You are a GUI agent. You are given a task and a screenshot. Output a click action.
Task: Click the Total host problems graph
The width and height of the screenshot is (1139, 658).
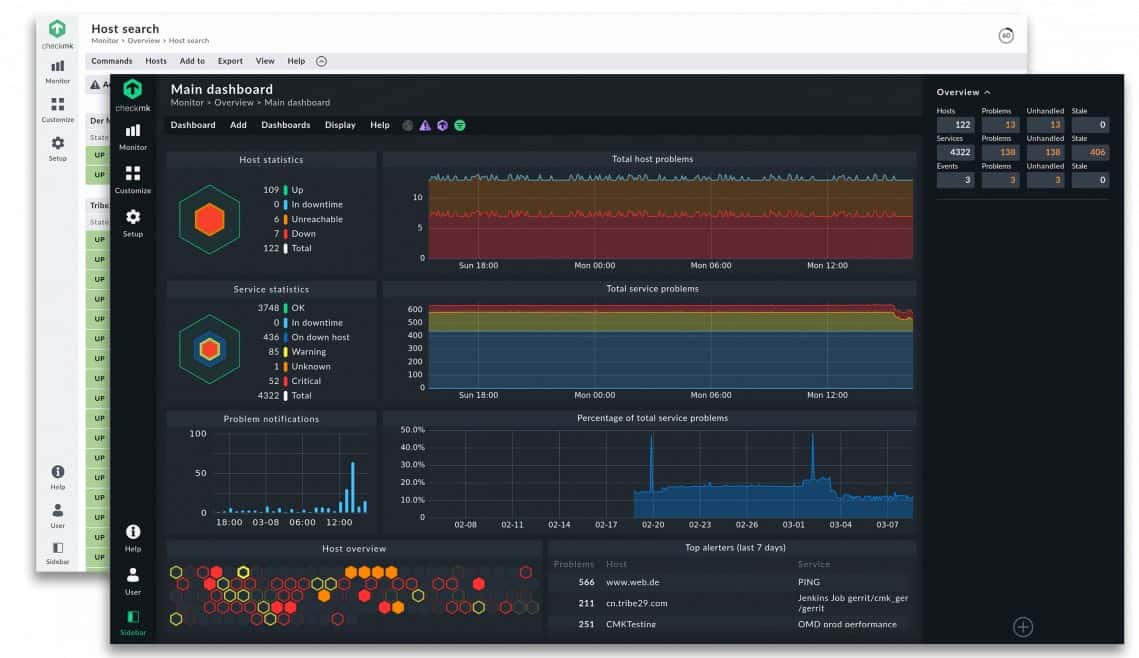[670, 216]
